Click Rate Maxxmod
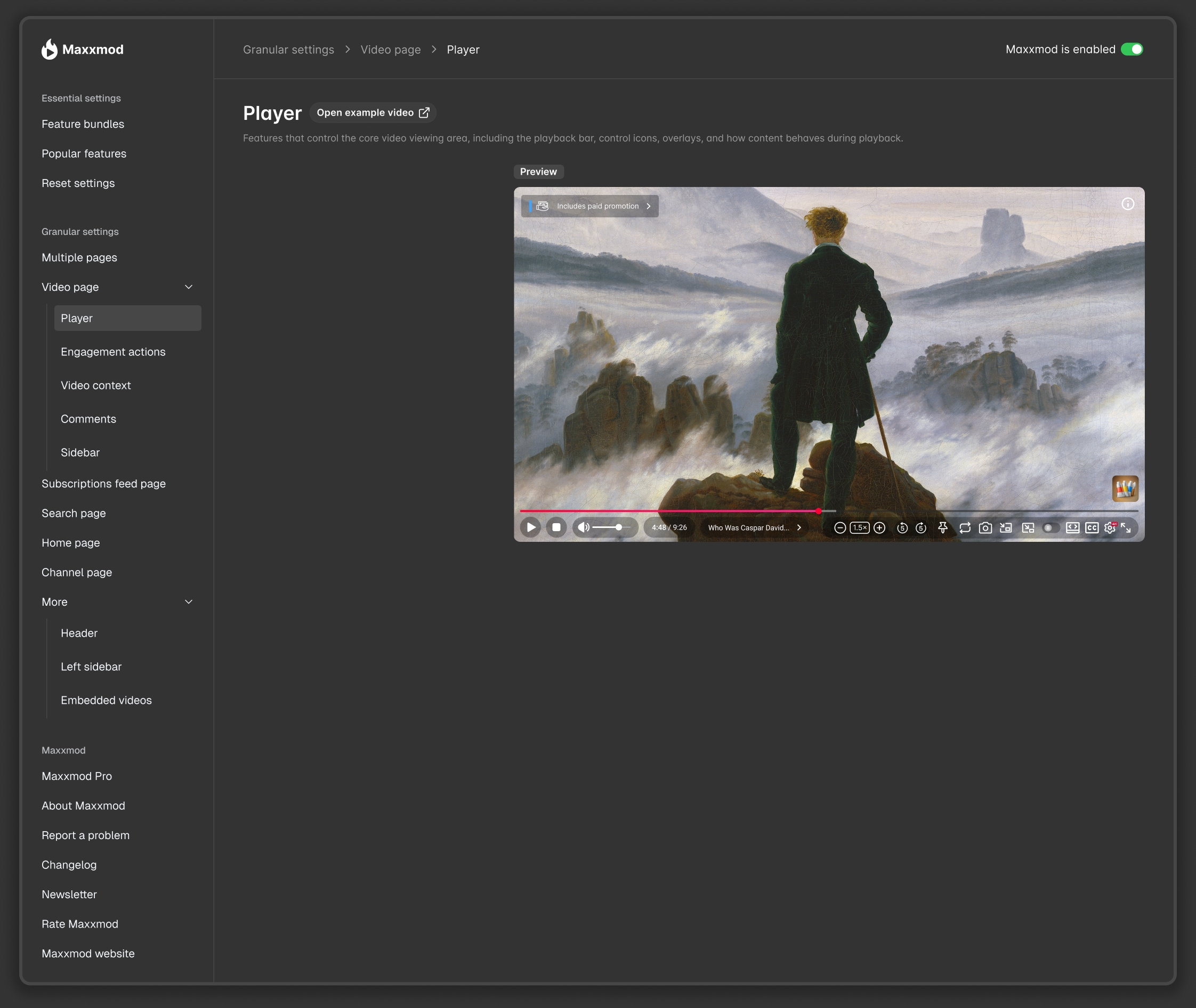This screenshot has height=1008, width=1196. click(x=80, y=924)
